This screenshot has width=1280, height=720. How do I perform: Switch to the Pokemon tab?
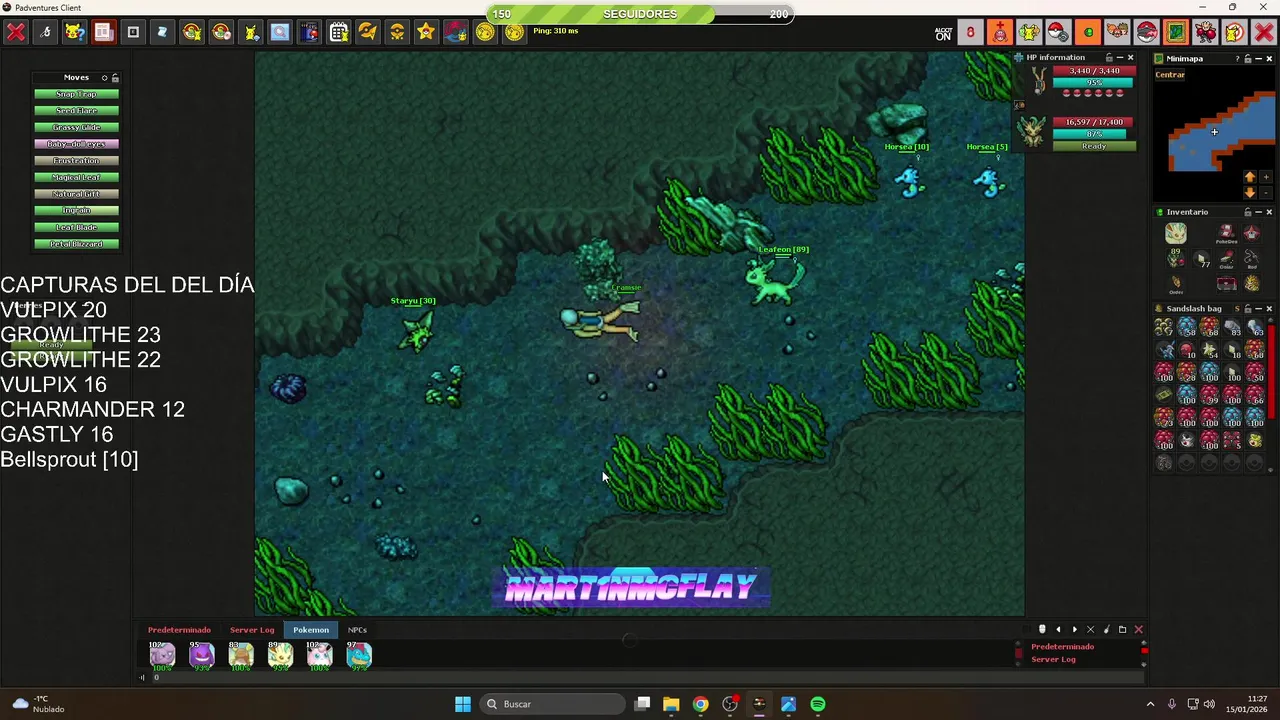click(x=310, y=630)
